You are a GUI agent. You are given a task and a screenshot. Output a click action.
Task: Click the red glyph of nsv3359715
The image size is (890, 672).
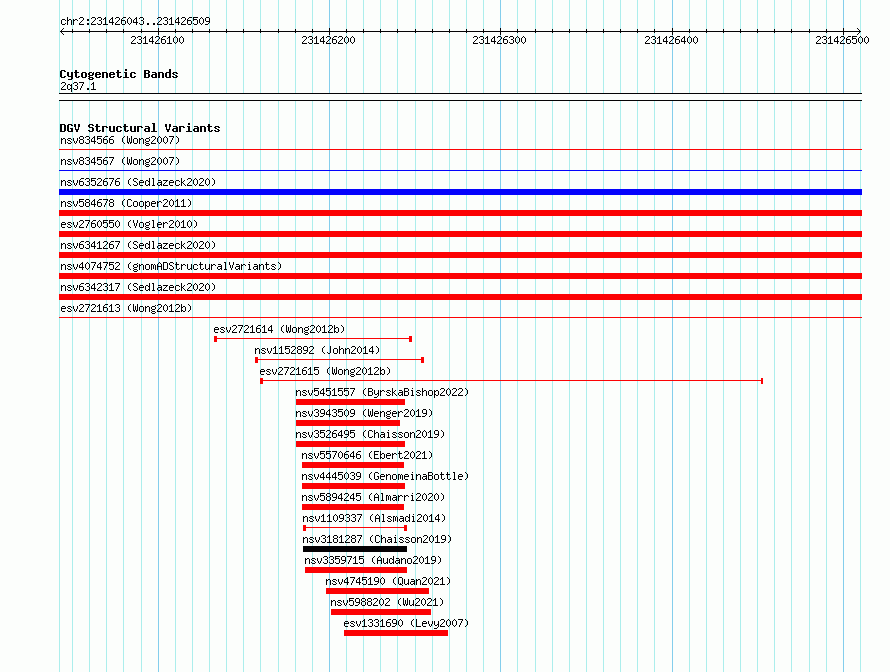(356, 570)
